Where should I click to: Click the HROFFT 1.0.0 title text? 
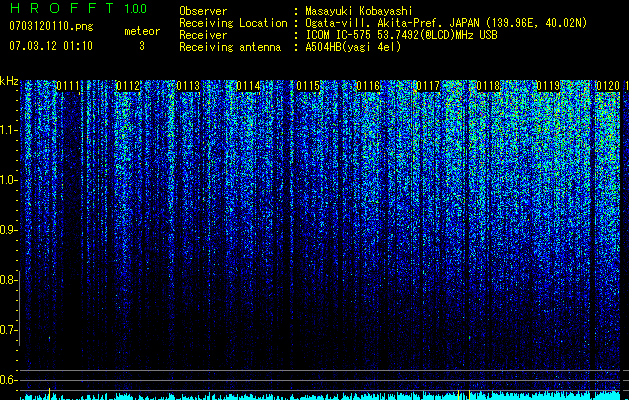78,8
